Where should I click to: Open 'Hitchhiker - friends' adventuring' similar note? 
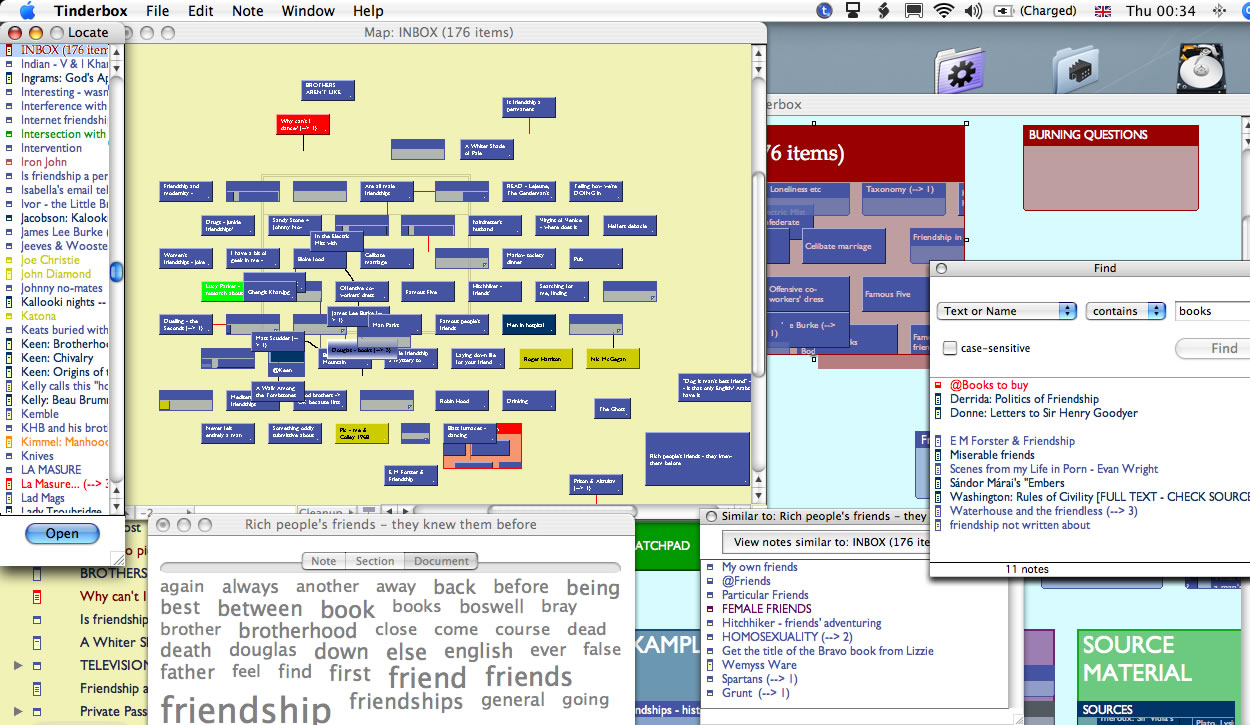(802, 623)
